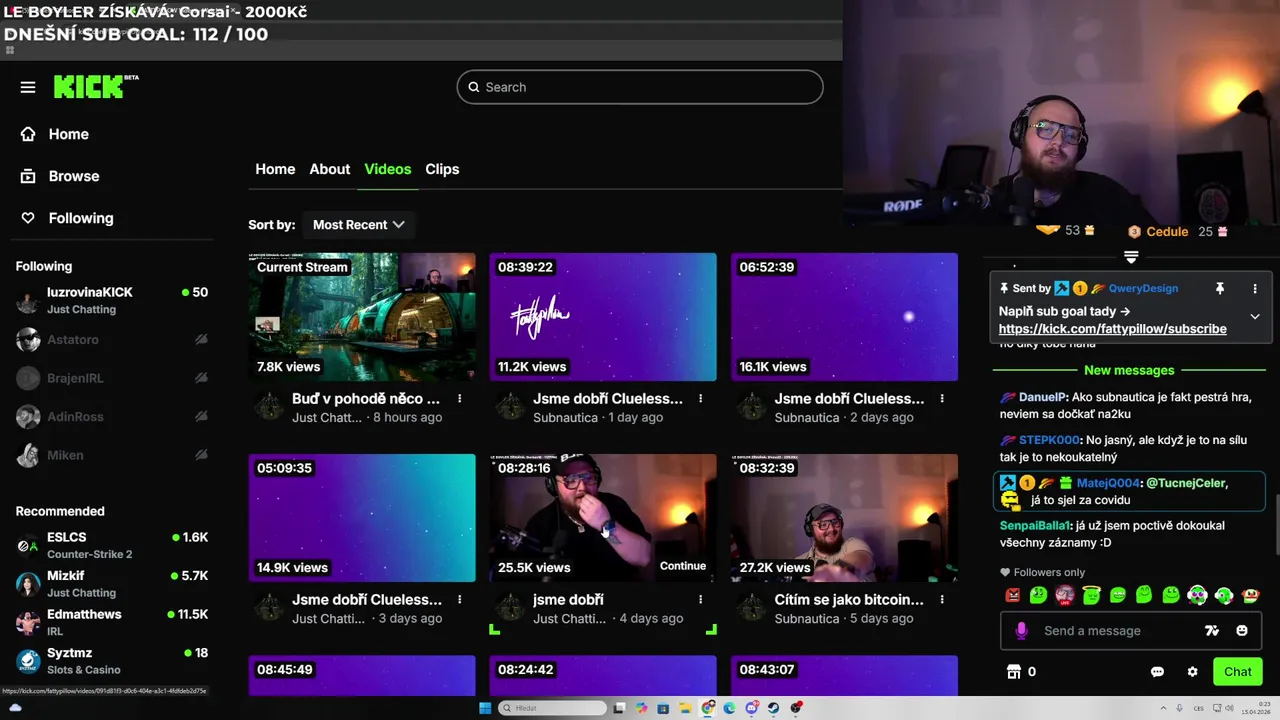Open the Most Recent sort dropdown

click(x=358, y=225)
